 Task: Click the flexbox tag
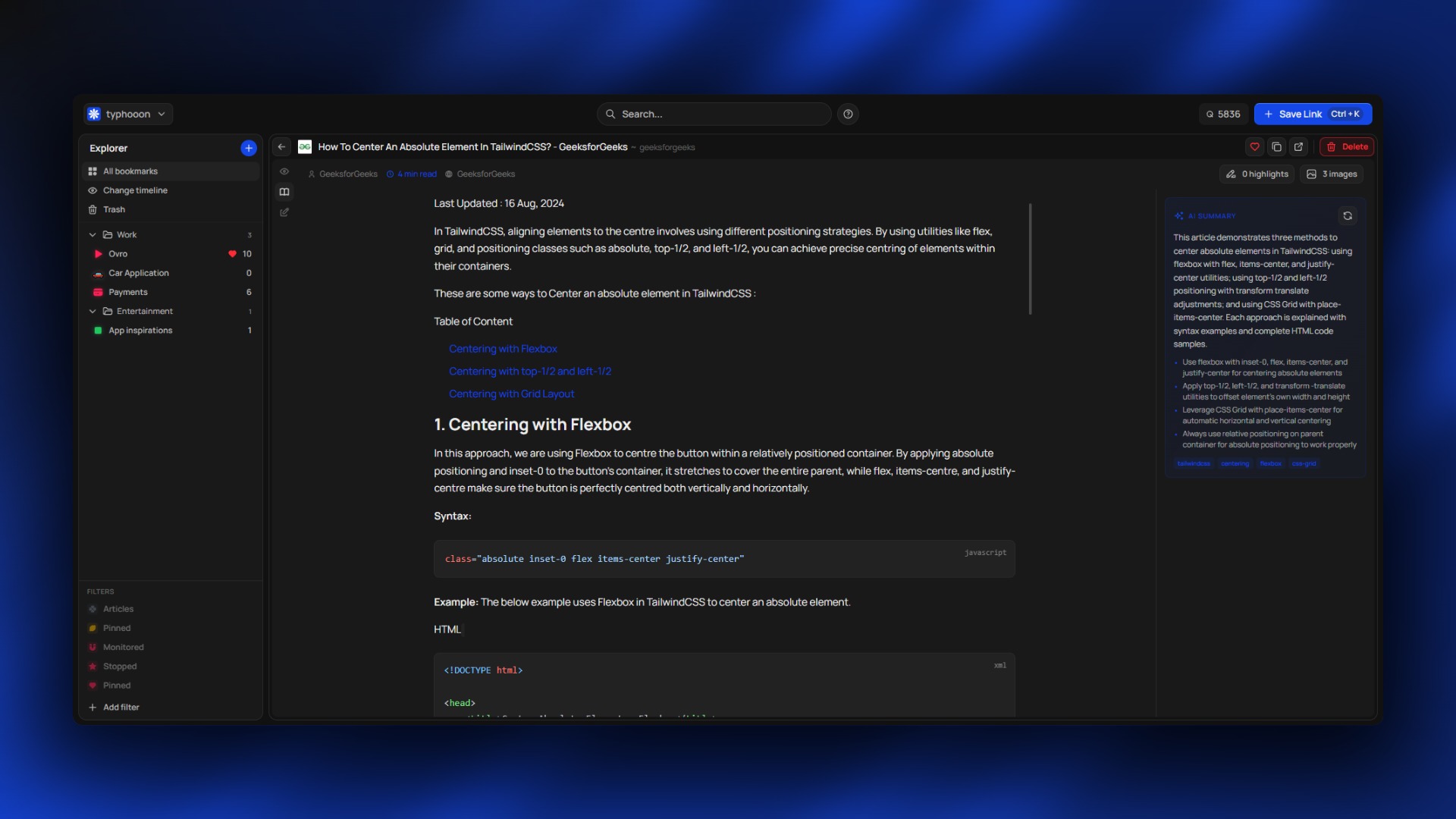(1270, 463)
